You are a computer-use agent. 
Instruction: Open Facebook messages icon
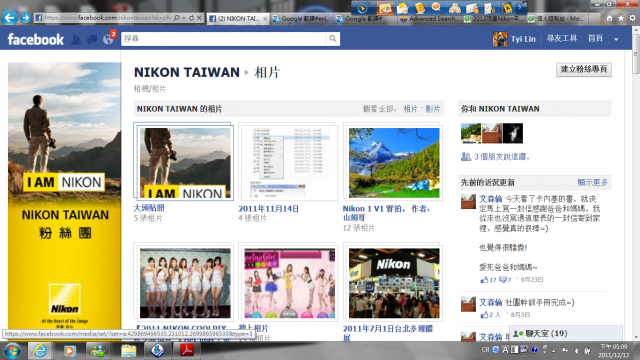92,39
